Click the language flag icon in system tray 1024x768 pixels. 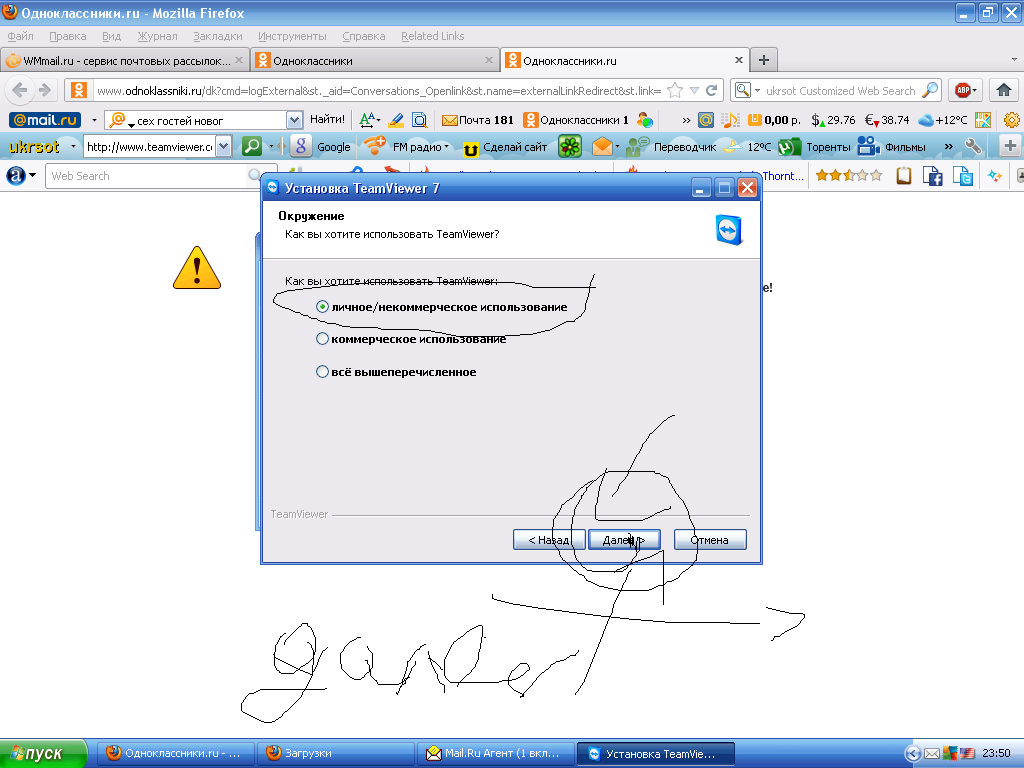point(967,754)
